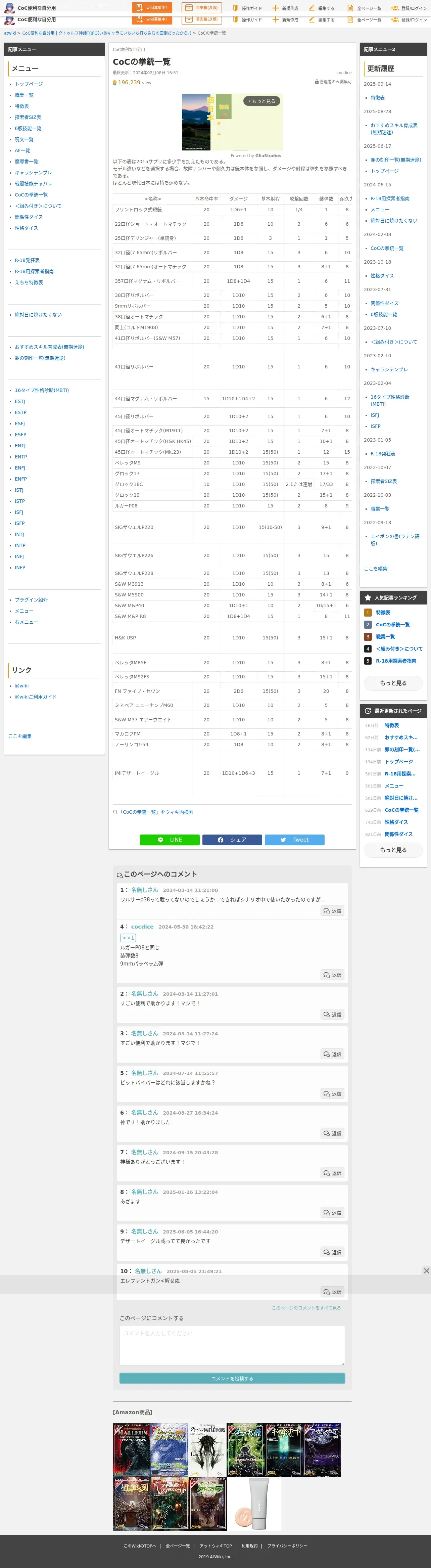This screenshot has width=431, height=1568.
Task: Click ここを編集 under 更新履歴
Action: point(376,569)
